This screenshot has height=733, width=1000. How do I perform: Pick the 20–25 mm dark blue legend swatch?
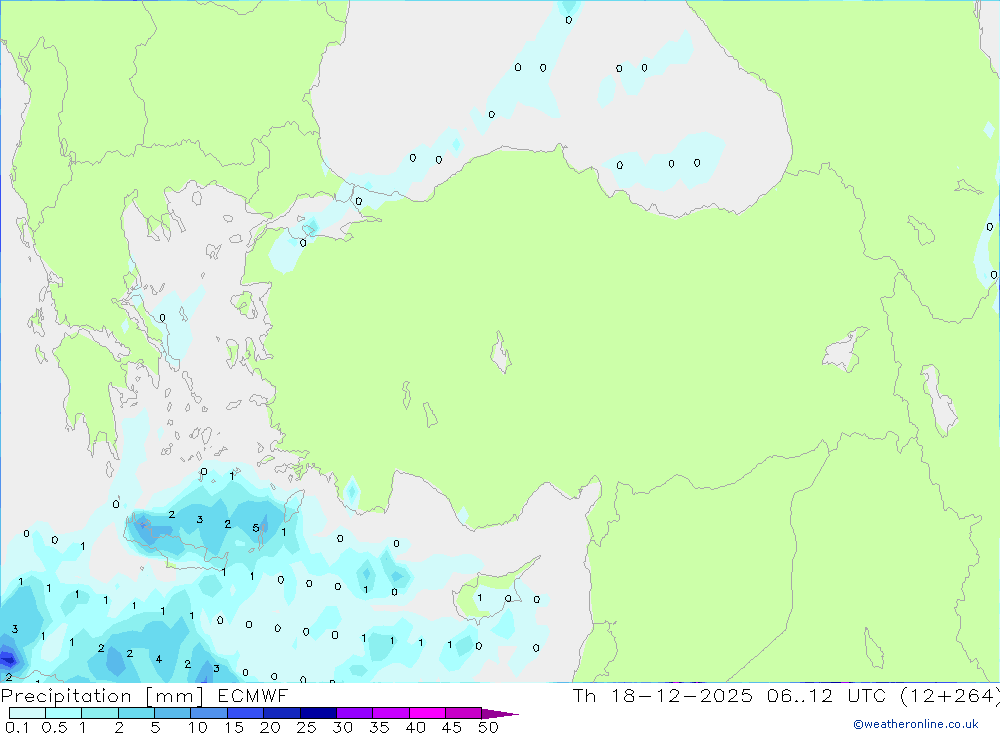tap(282, 713)
